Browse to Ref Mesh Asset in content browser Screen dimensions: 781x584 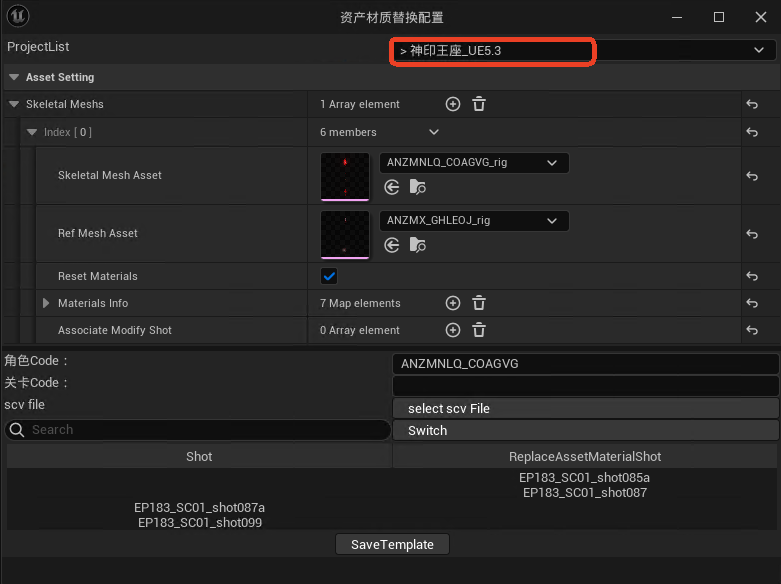(418, 245)
